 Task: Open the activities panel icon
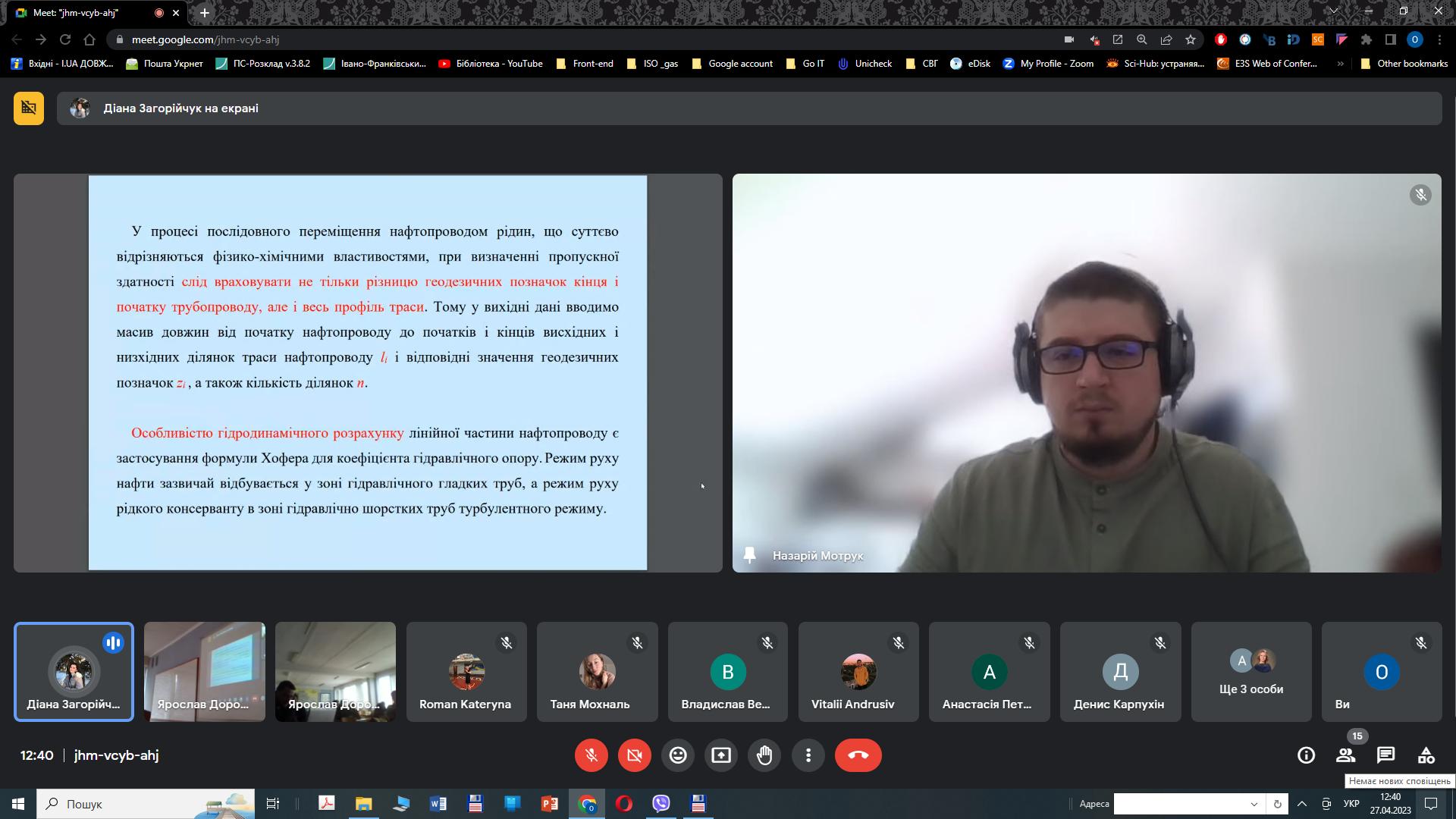click(1426, 755)
